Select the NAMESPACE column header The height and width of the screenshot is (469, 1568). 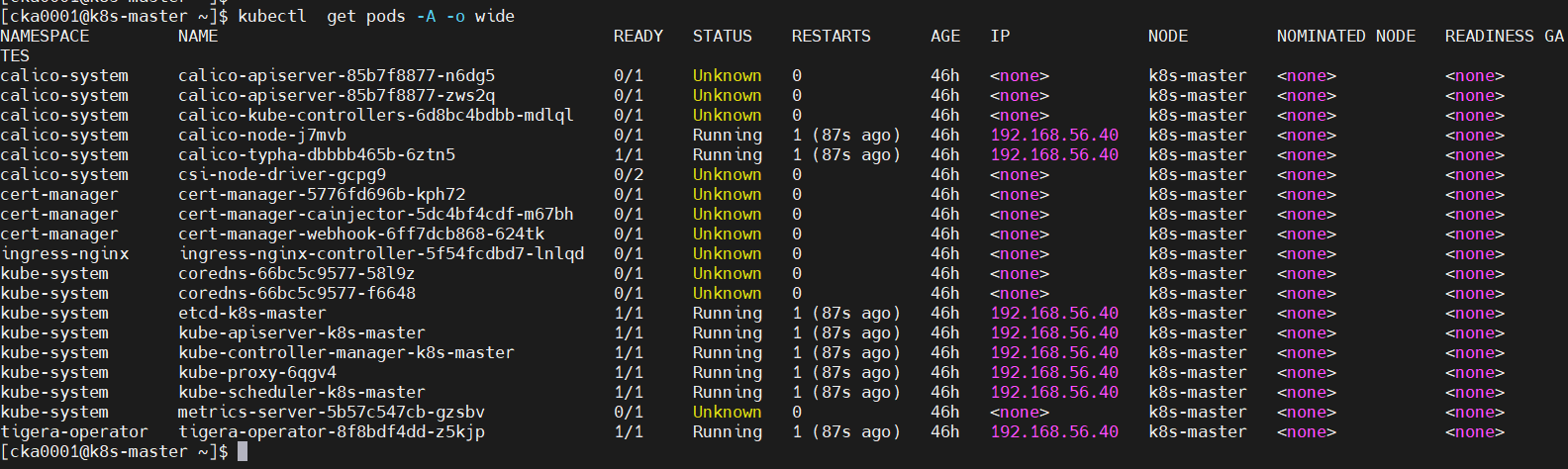45,36
